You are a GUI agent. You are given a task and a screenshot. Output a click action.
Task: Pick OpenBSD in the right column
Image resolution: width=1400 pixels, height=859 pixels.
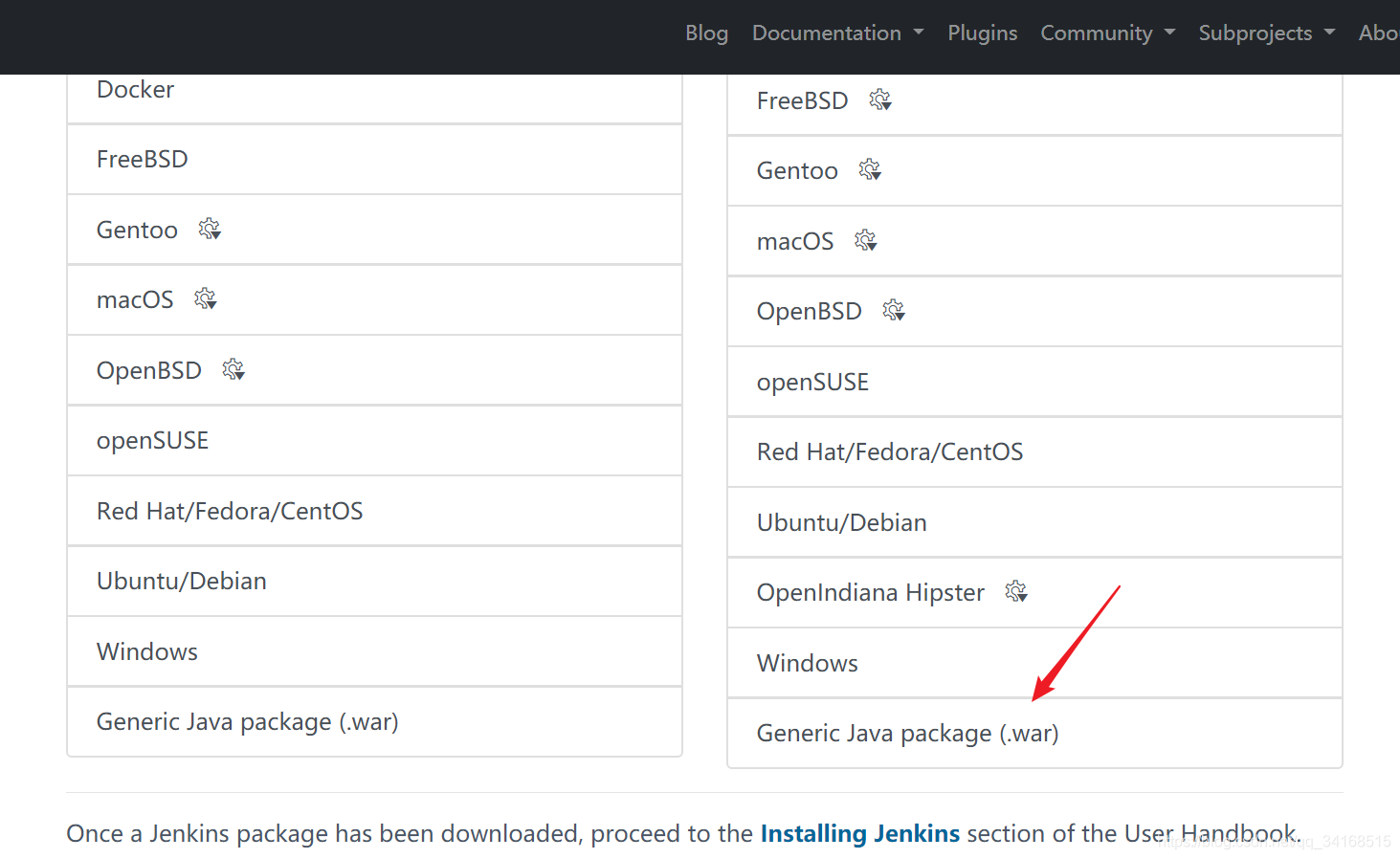1034,312
